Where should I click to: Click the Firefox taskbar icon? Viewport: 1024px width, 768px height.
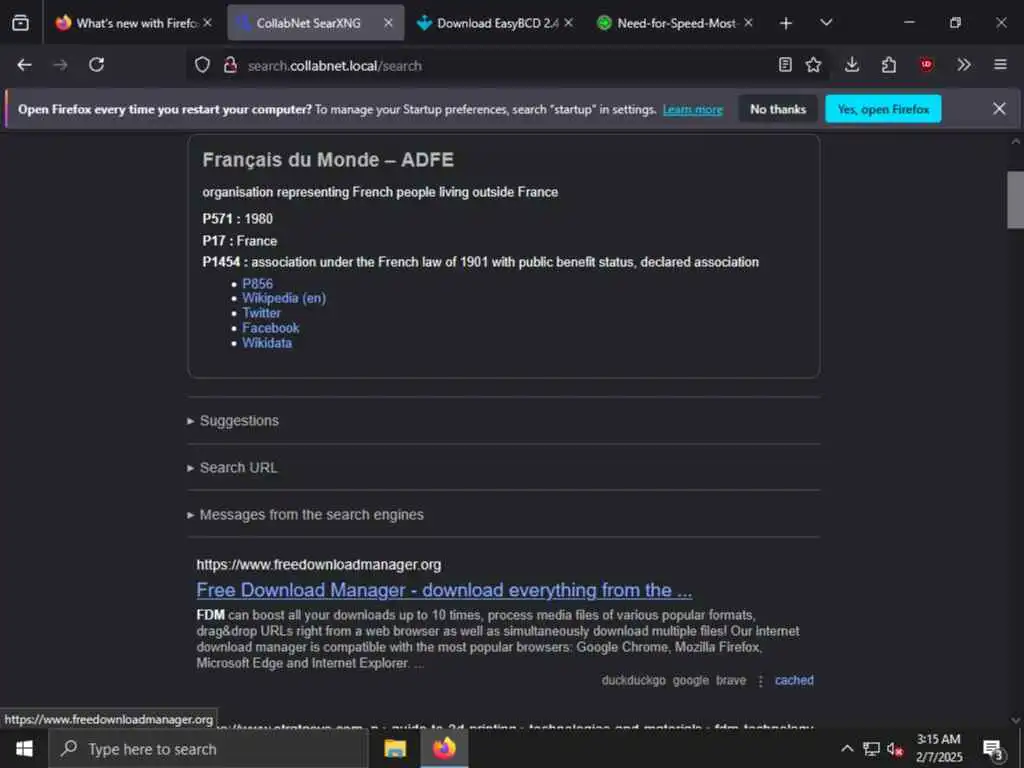click(x=444, y=748)
